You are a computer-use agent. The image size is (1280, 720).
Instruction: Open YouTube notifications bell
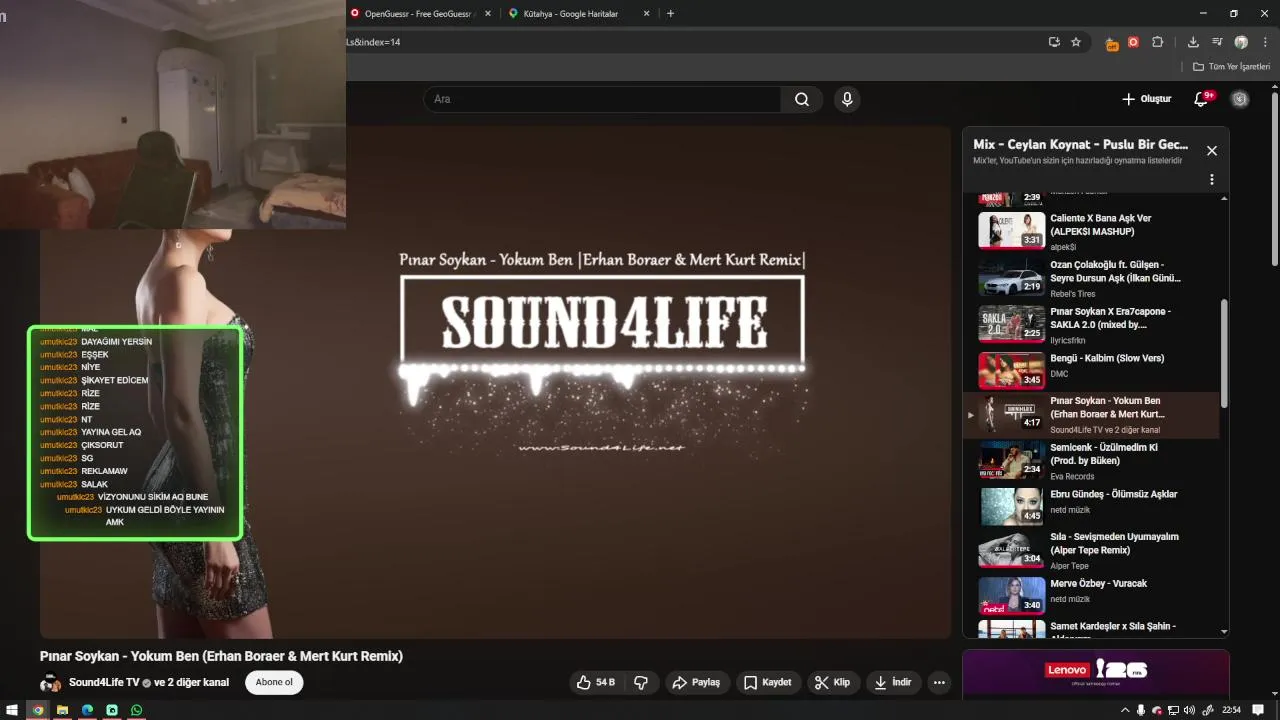tap(1203, 99)
